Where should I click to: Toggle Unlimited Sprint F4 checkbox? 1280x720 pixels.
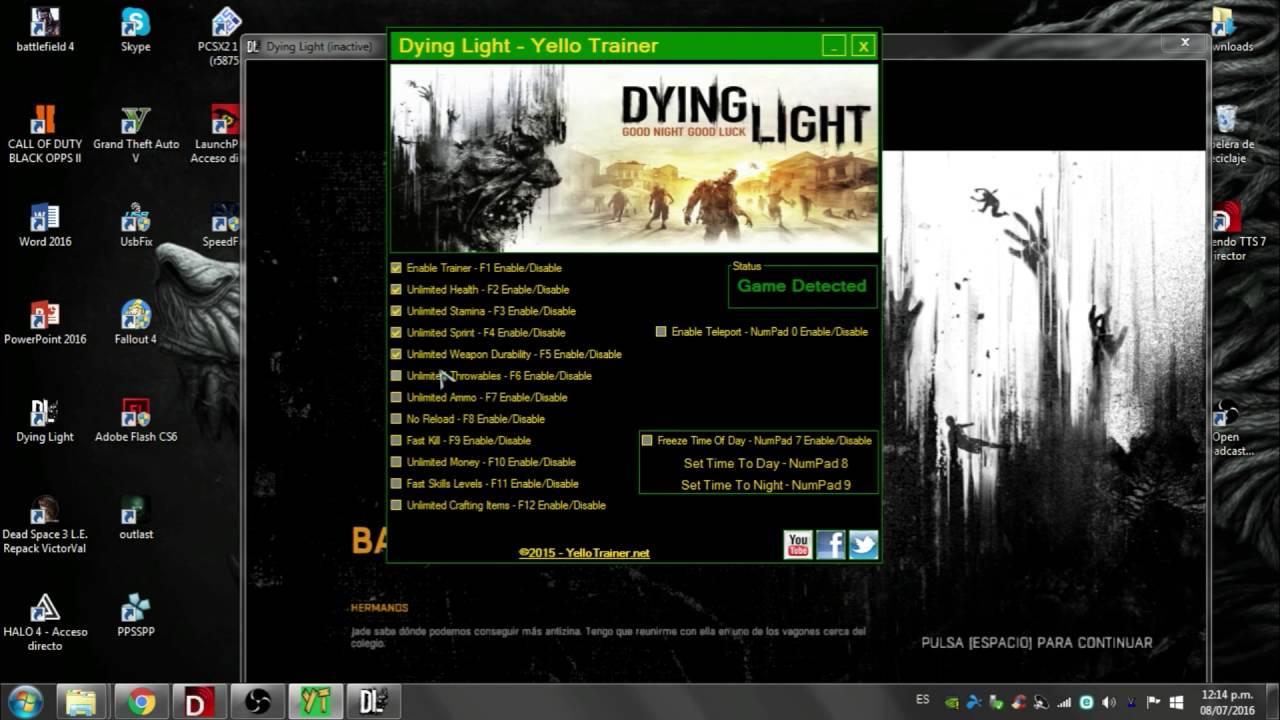(x=396, y=332)
